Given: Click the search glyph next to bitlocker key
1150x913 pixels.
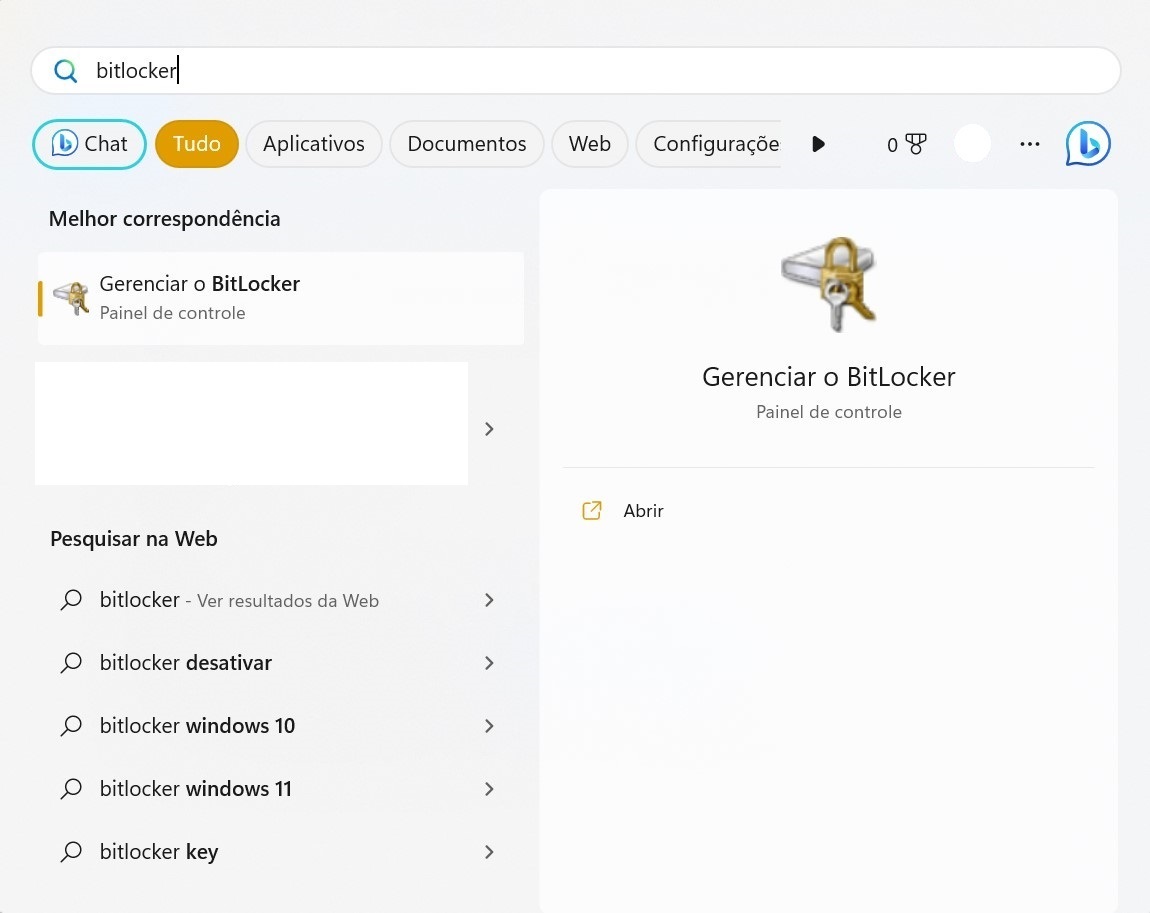Looking at the screenshot, I should [x=70, y=851].
